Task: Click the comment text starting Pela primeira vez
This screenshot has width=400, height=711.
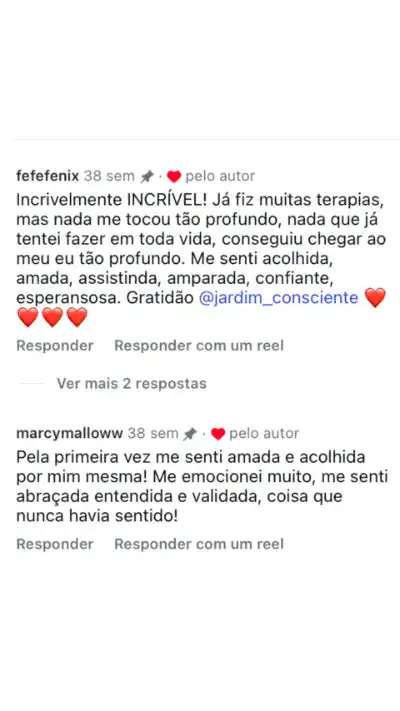Action: pyautogui.click(x=202, y=487)
